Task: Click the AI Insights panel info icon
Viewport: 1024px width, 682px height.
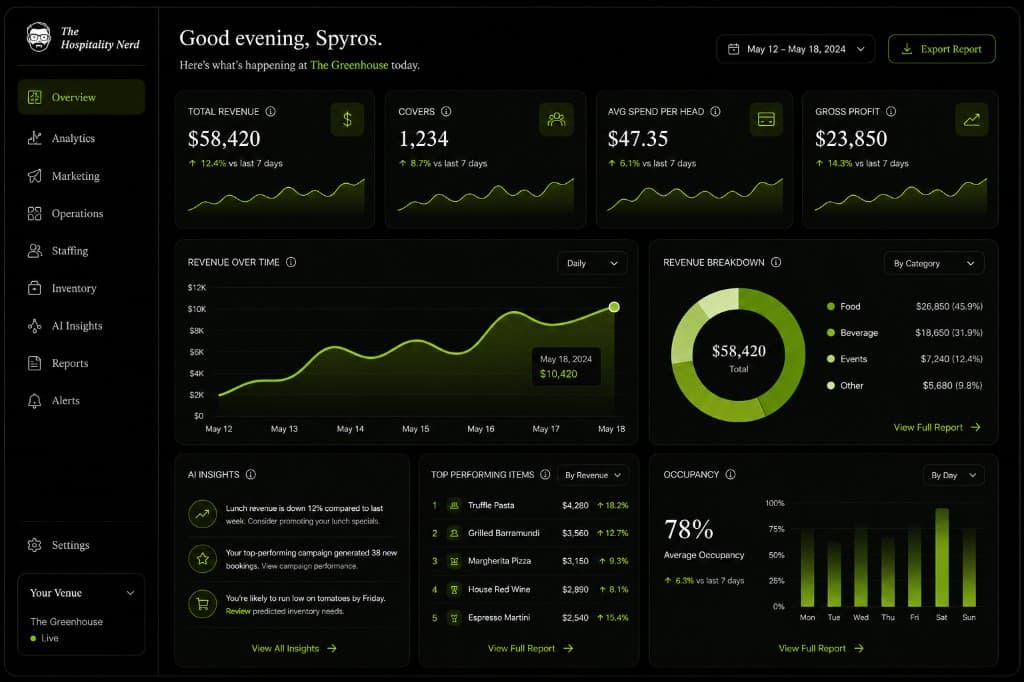Action: [251, 474]
